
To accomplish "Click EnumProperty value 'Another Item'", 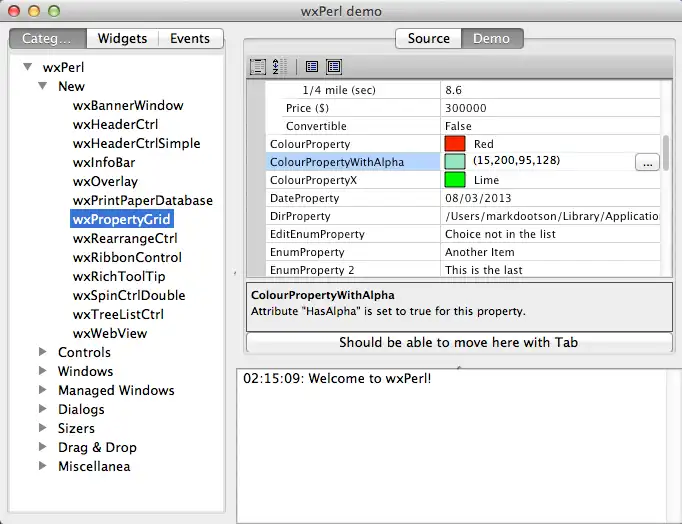I will 479,252.
